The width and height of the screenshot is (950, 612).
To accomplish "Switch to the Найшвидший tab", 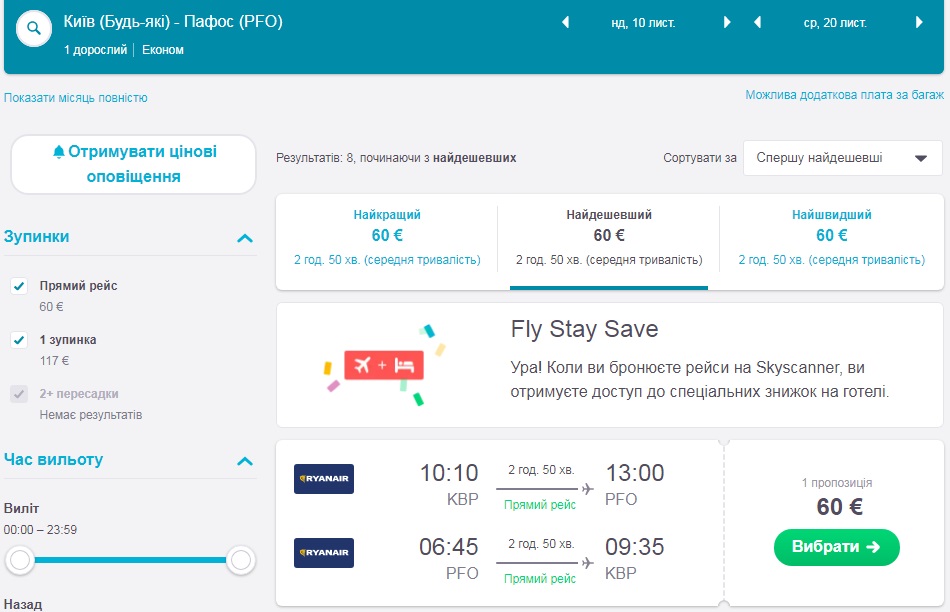I will coord(831,237).
